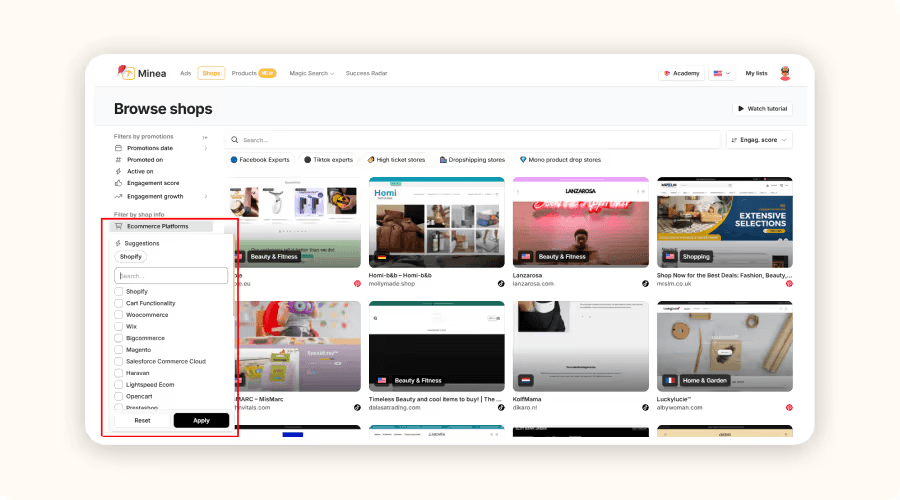The width and height of the screenshot is (900, 500).
Task: Click the Engagement score thumbs-up icon
Action: (x=118, y=183)
